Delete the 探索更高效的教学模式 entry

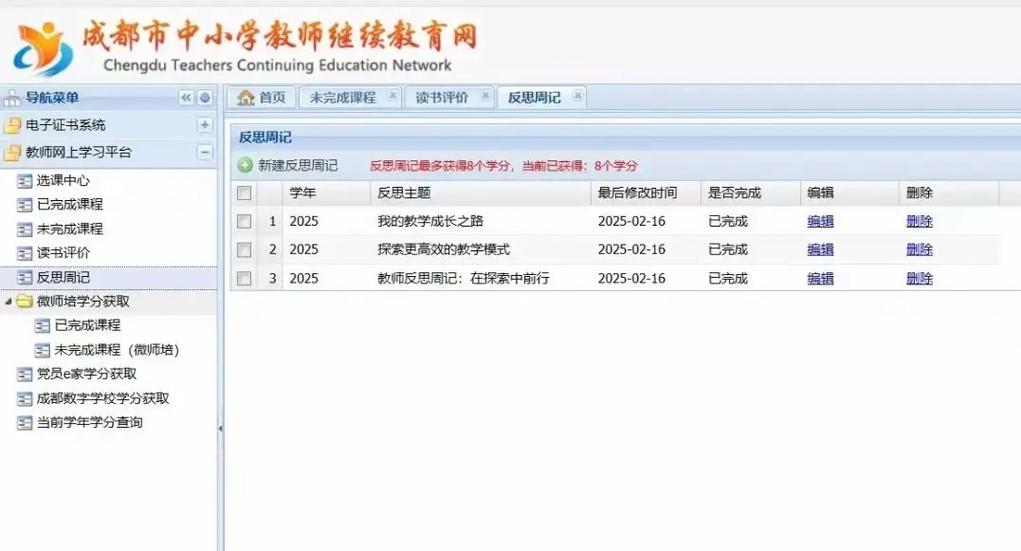pyautogui.click(x=919, y=249)
